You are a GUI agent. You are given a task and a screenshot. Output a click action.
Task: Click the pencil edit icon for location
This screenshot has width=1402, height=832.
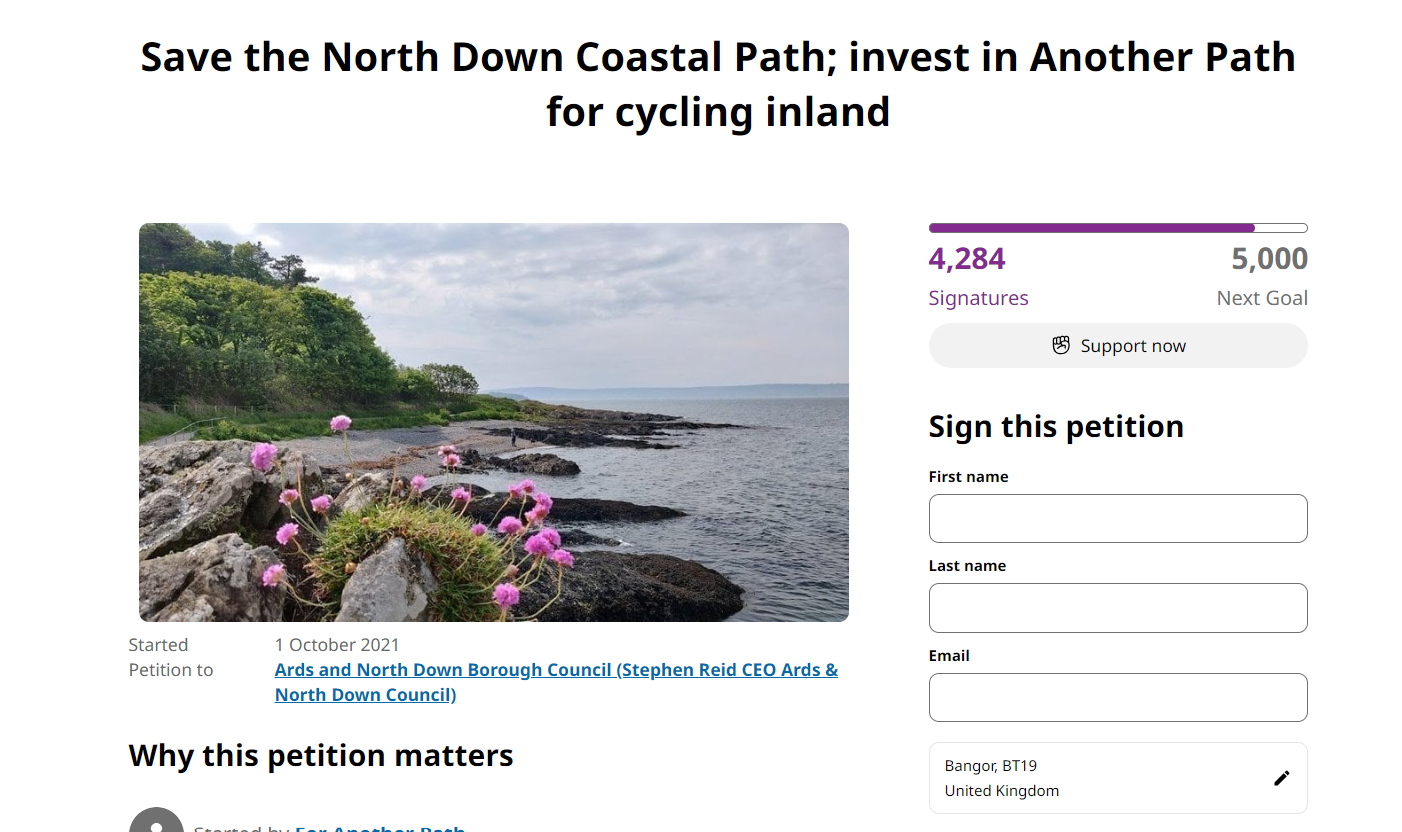[1282, 778]
